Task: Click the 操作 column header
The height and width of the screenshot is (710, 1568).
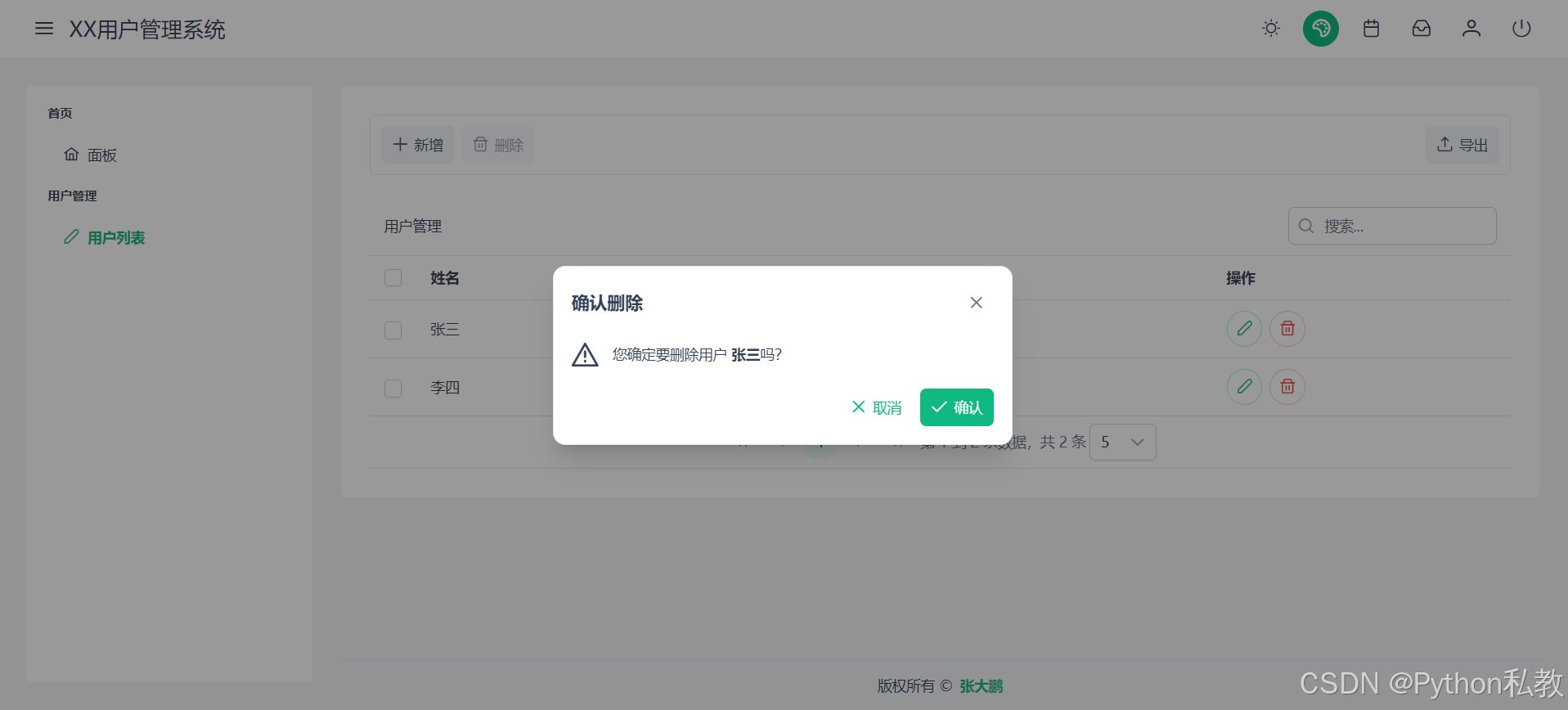Action: pyautogui.click(x=1241, y=278)
